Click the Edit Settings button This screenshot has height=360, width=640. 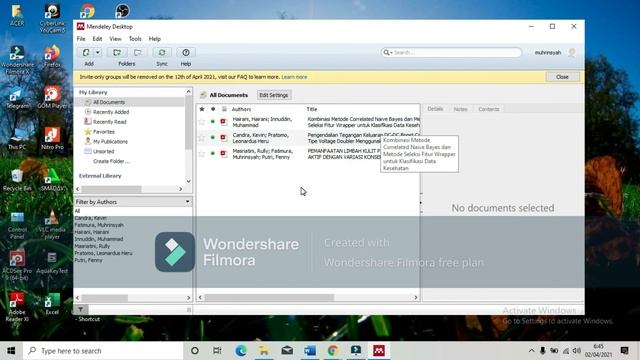point(274,95)
